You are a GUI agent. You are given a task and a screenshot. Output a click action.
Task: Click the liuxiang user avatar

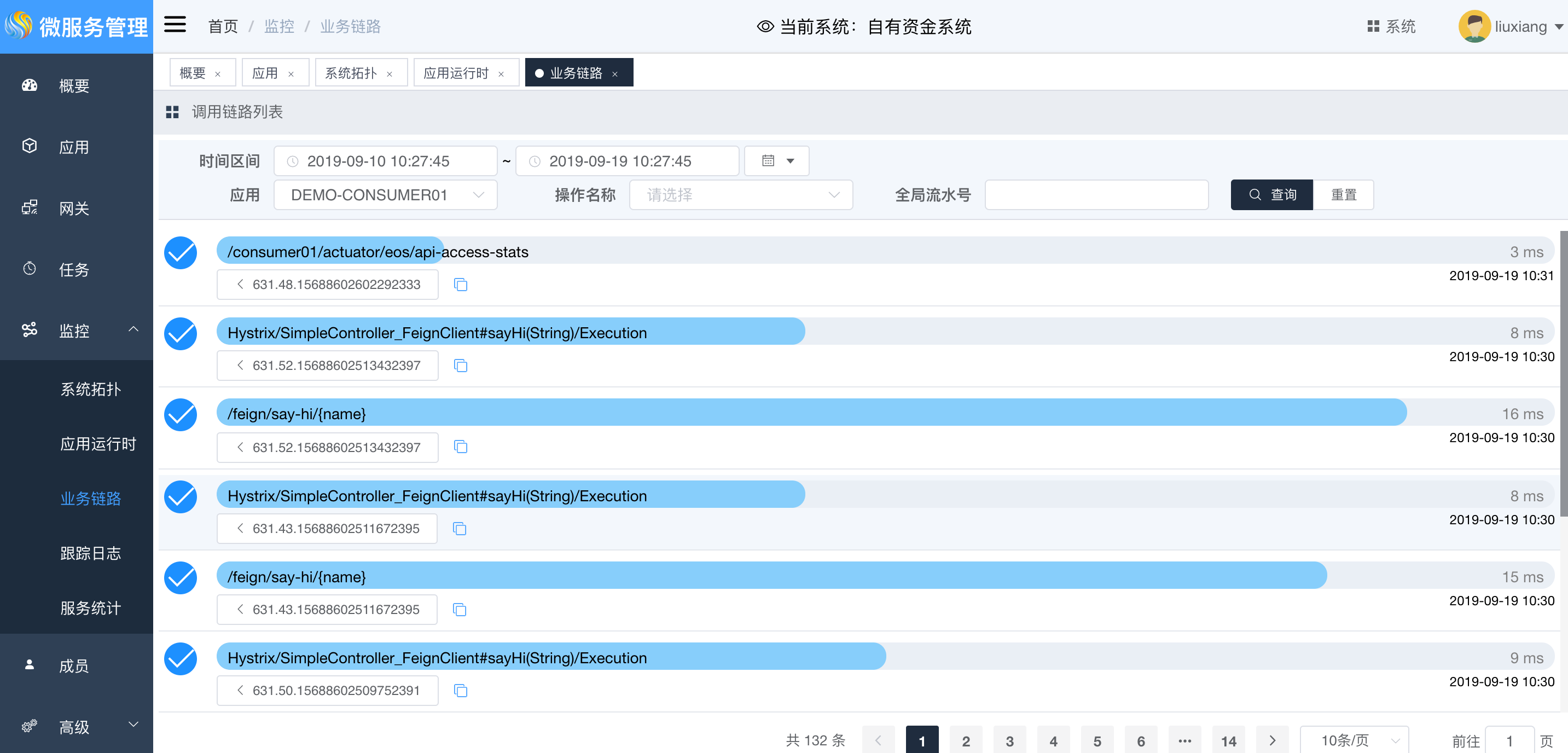pyautogui.click(x=1474, y=26)
